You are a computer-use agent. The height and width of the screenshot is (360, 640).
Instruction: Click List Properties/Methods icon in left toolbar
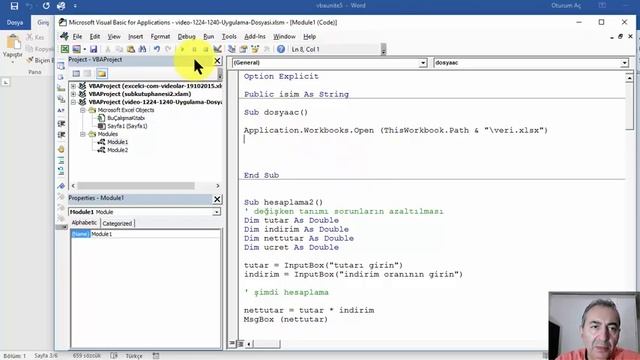(x=61, y=66)
